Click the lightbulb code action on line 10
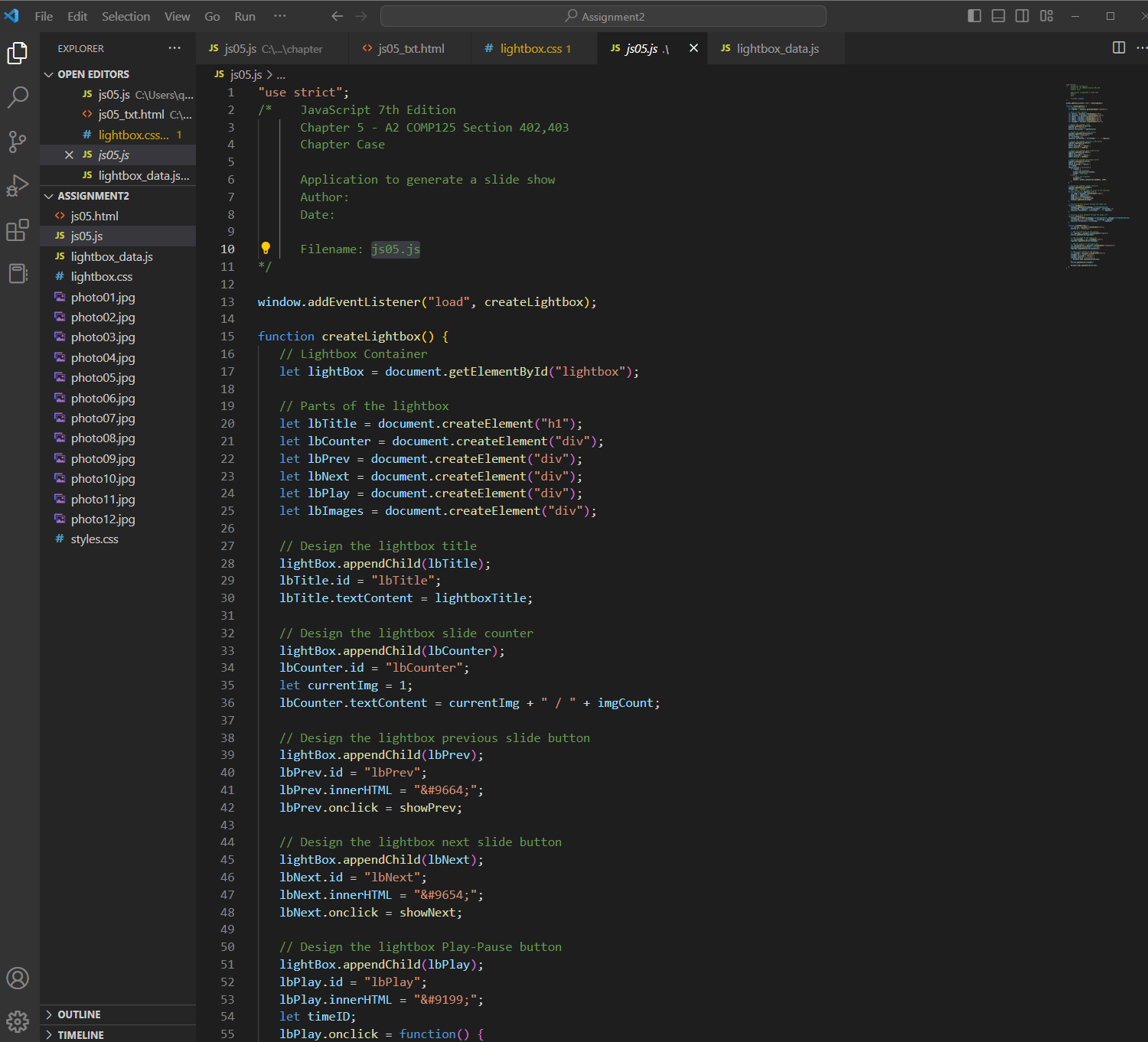This screenshot has height=1042, width=1148. tap(266, 248)
